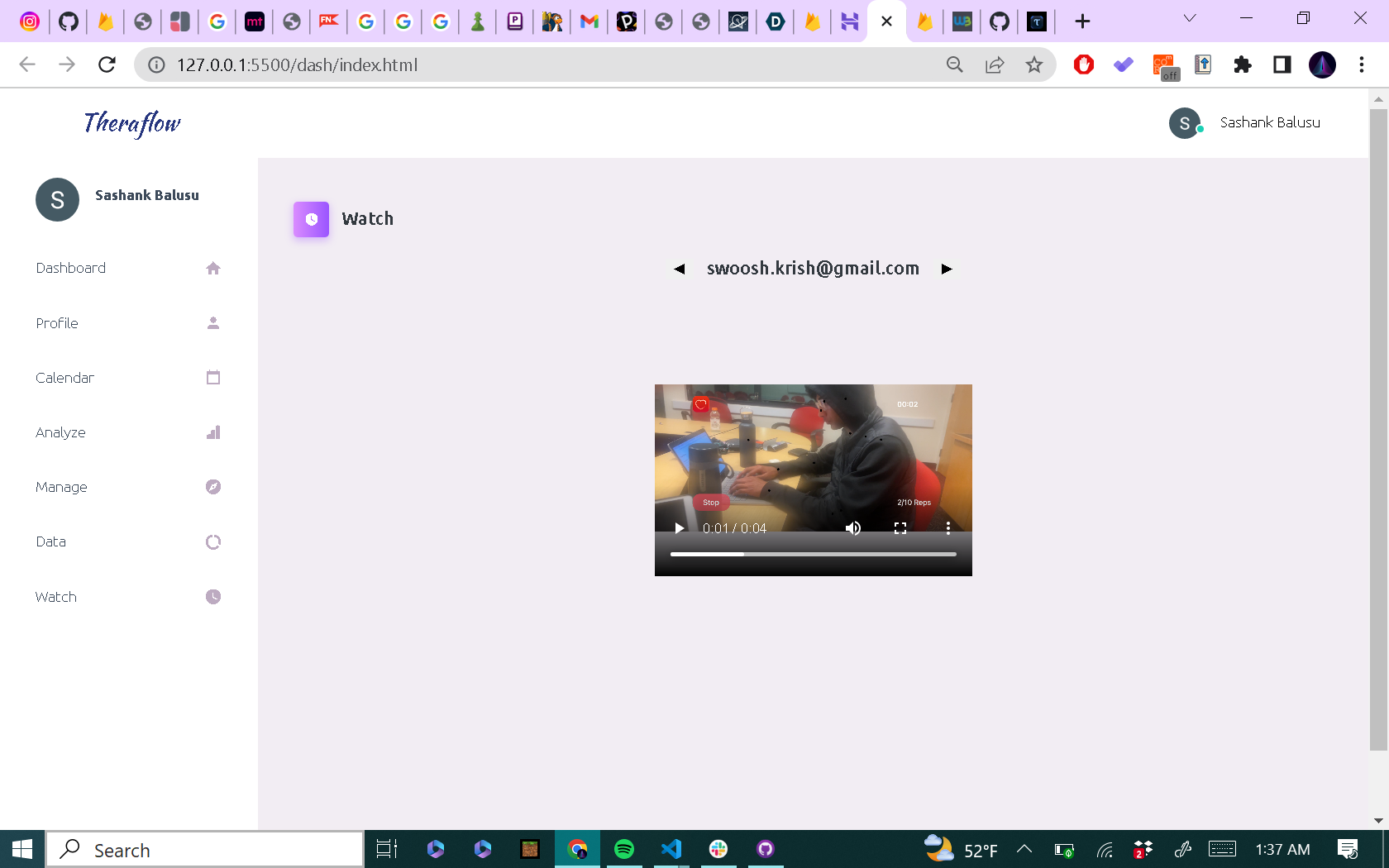Open the red ad blocker extension icon

tap(1084, 64)
